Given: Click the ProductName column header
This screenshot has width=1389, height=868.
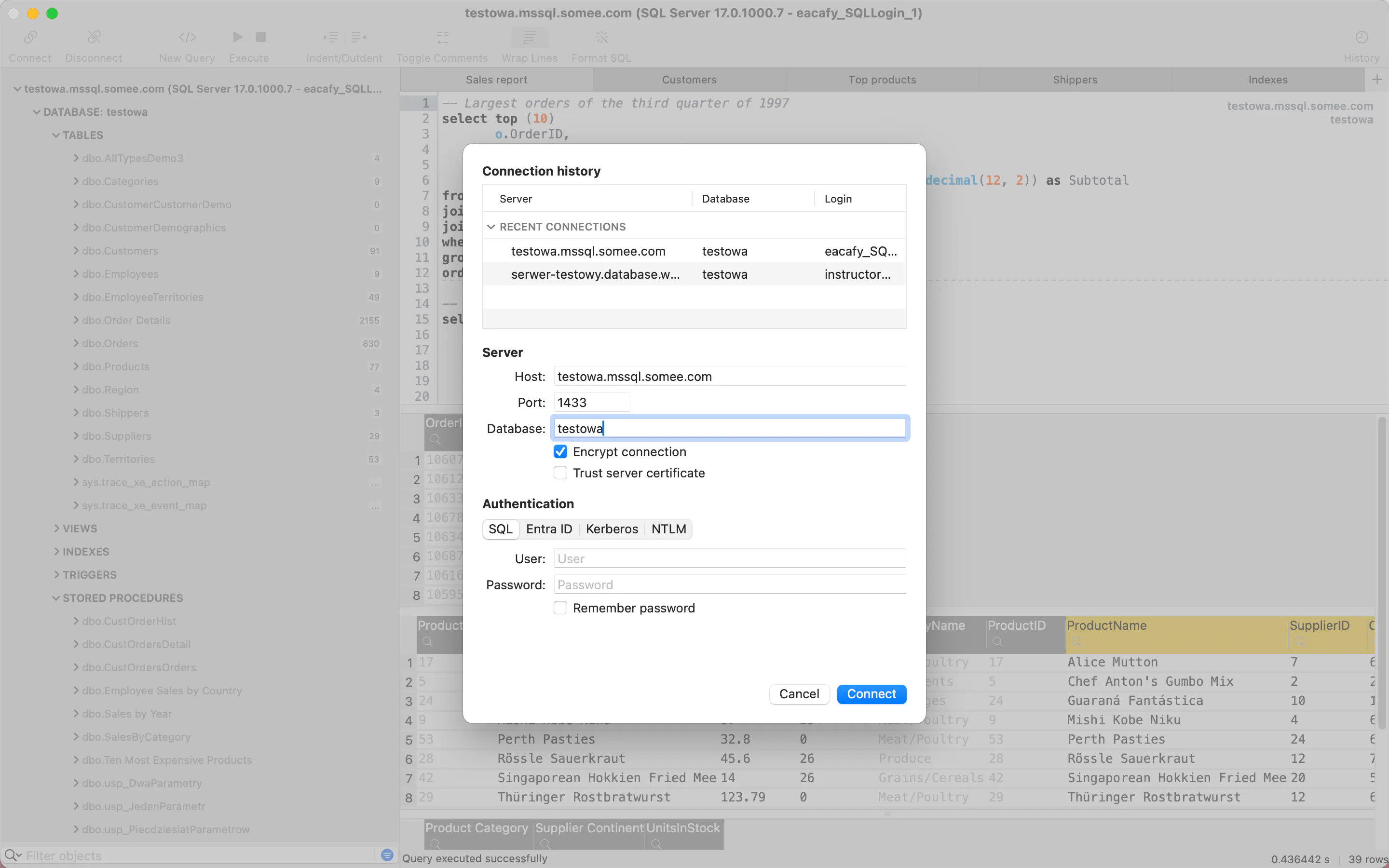Looking at the screenshot, I should coord(1177,634).
